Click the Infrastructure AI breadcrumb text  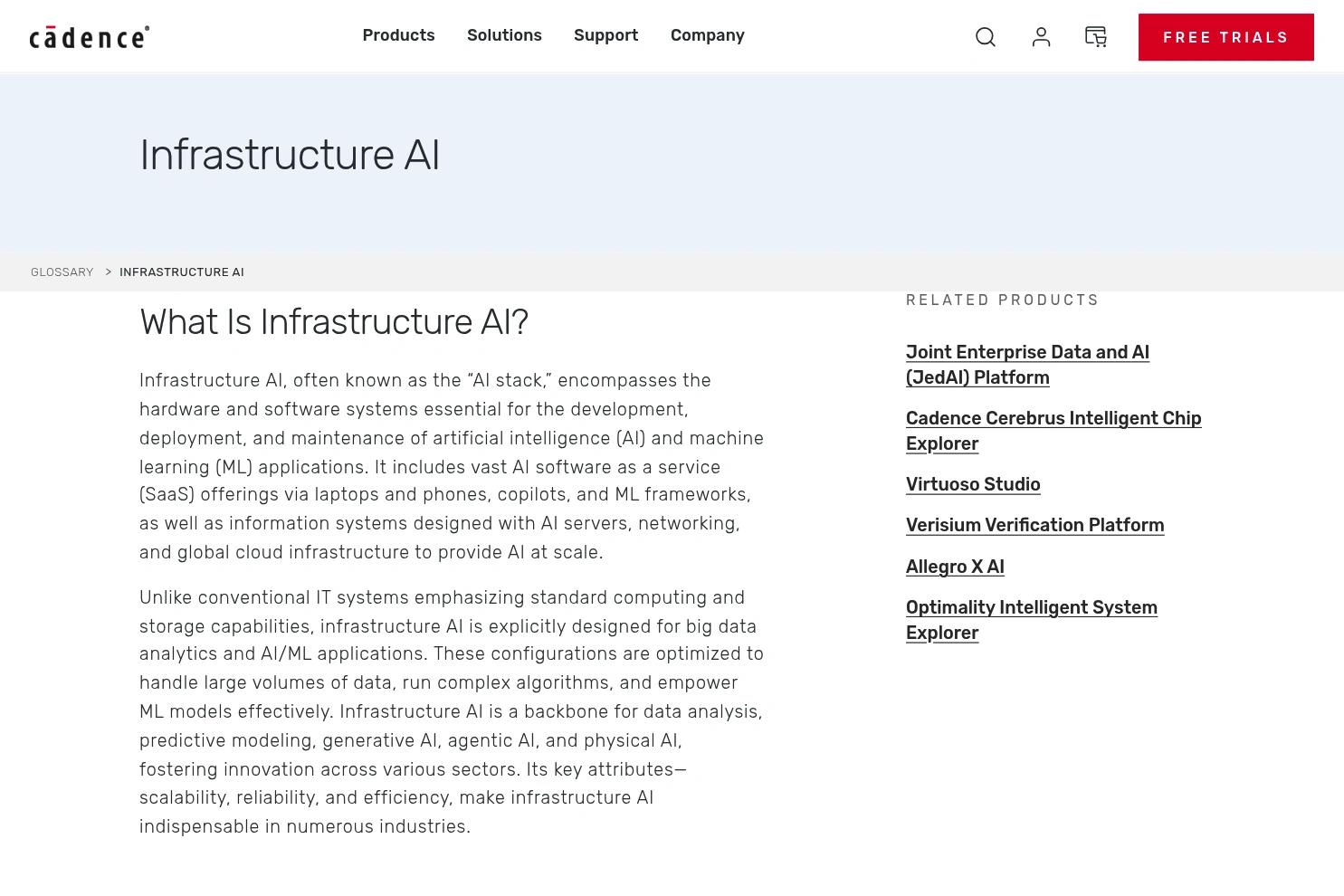pyautogui.click(x=182, y=272)
